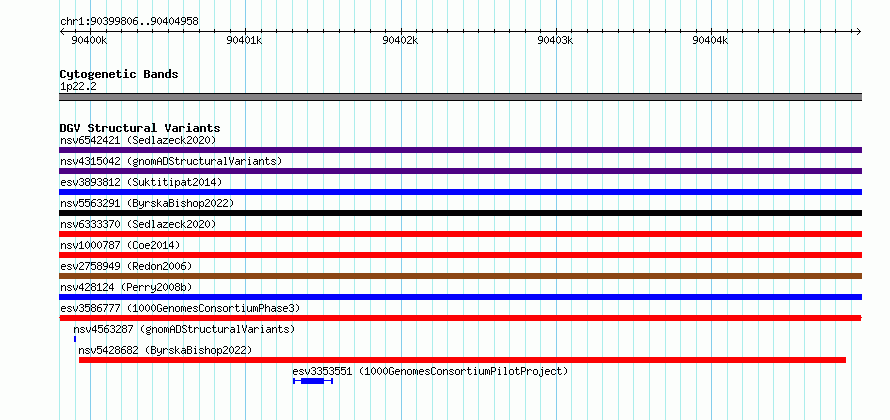890x420 pixels.
Task: Click the 90401k ruler label
Action: [245, 40]
